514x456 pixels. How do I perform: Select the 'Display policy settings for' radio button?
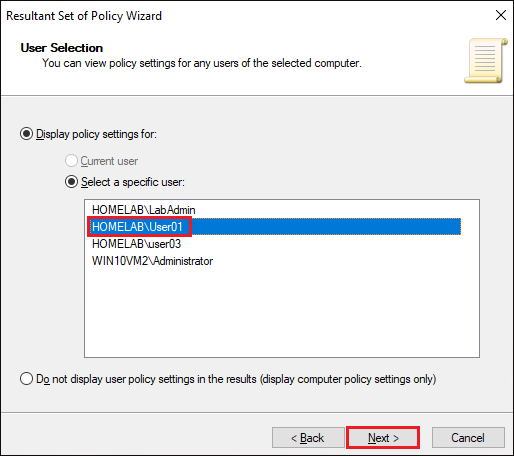(x=26, y=134)
